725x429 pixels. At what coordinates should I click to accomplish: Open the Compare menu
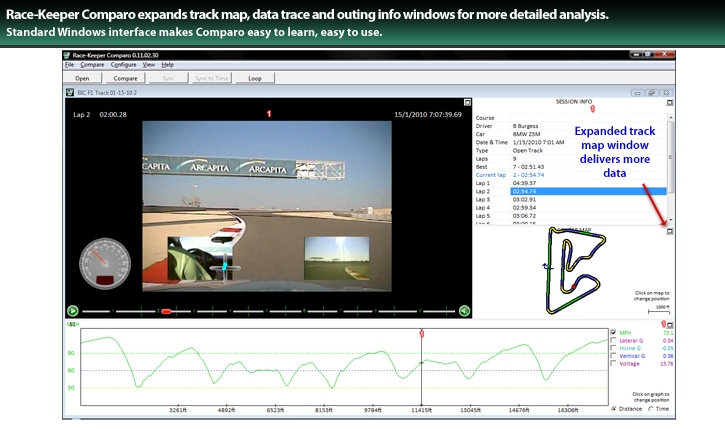click(92, 64)
